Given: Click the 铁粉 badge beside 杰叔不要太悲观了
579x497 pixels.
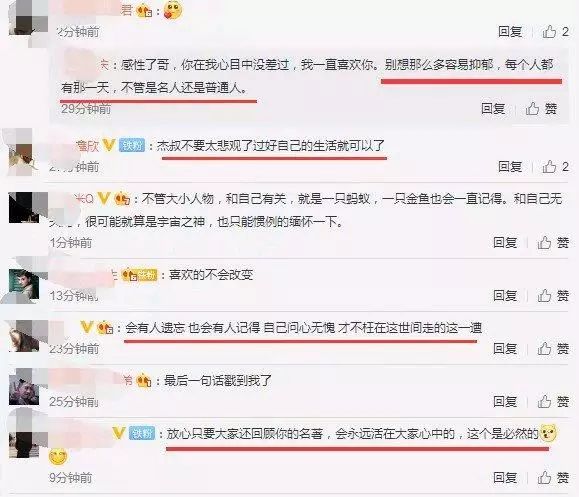Looking at the screenshot, I should (132, 145).
